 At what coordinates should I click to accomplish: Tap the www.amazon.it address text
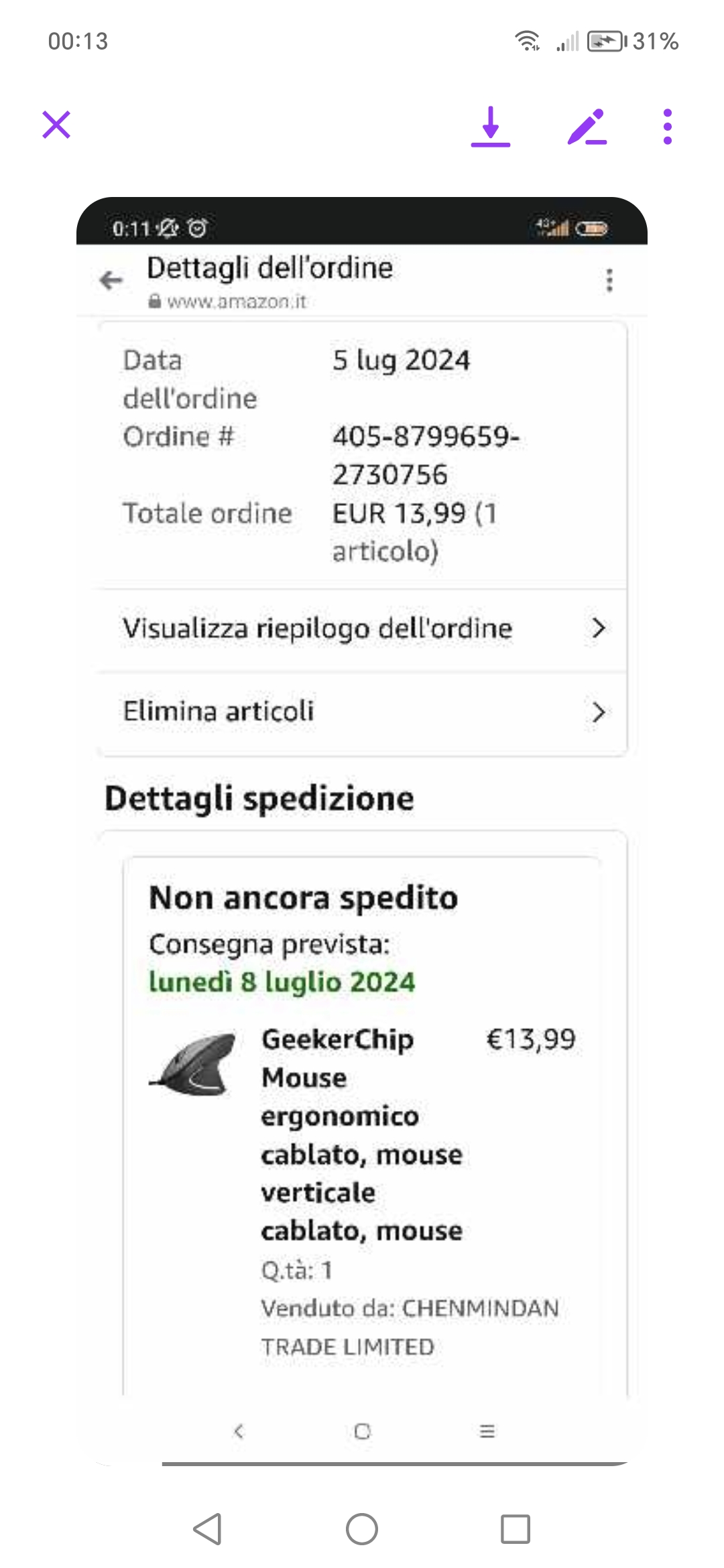click(236, 302)
